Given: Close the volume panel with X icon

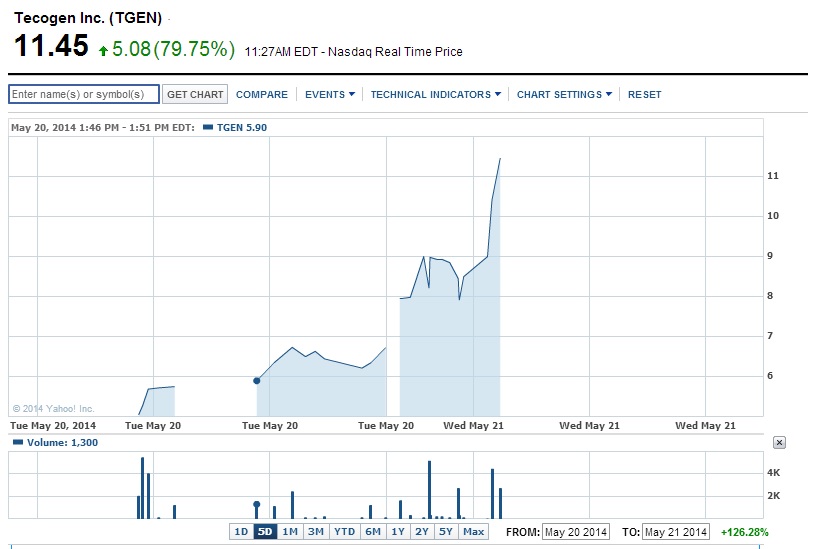Looking at the screenshot, I should click(x=779, y=443).
